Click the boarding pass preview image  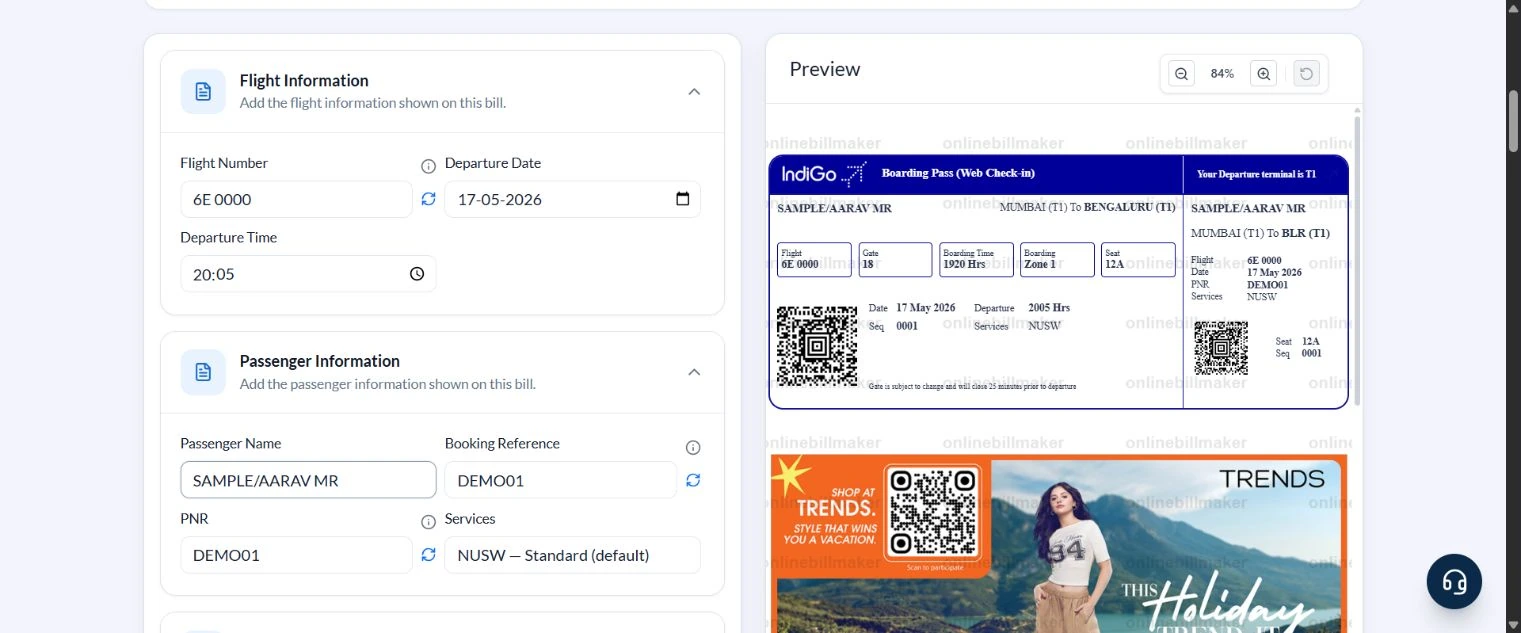click(1058, 282)
